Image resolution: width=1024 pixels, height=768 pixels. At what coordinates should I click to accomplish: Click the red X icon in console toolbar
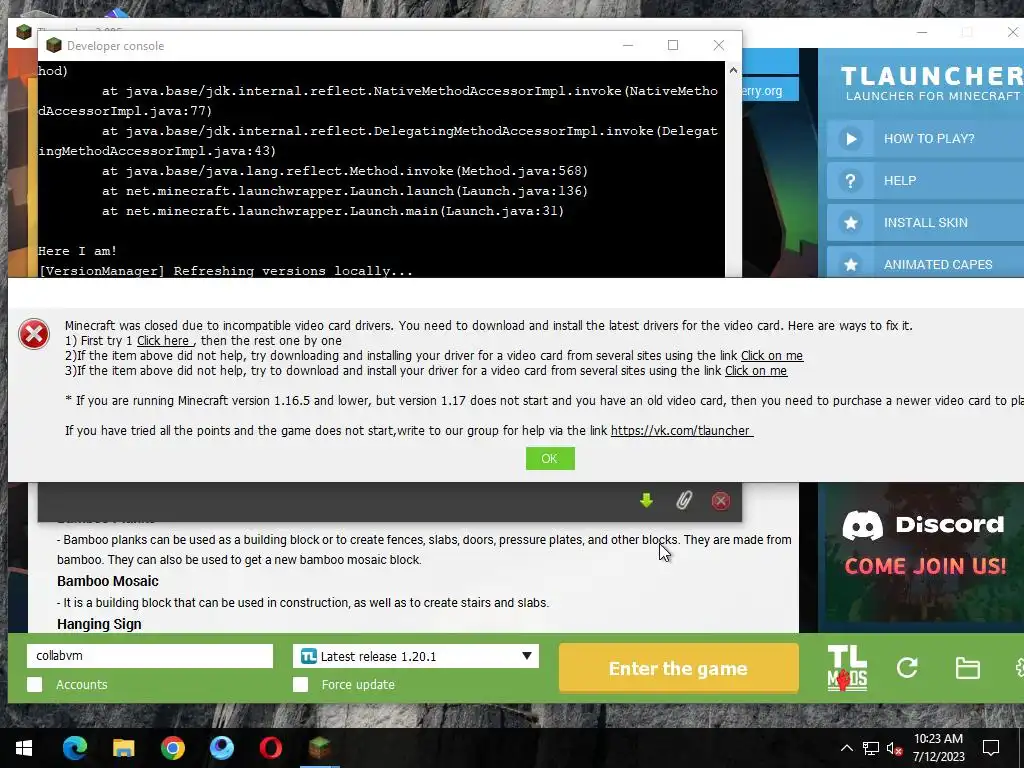pyautogui.click(x=720, y=501)
